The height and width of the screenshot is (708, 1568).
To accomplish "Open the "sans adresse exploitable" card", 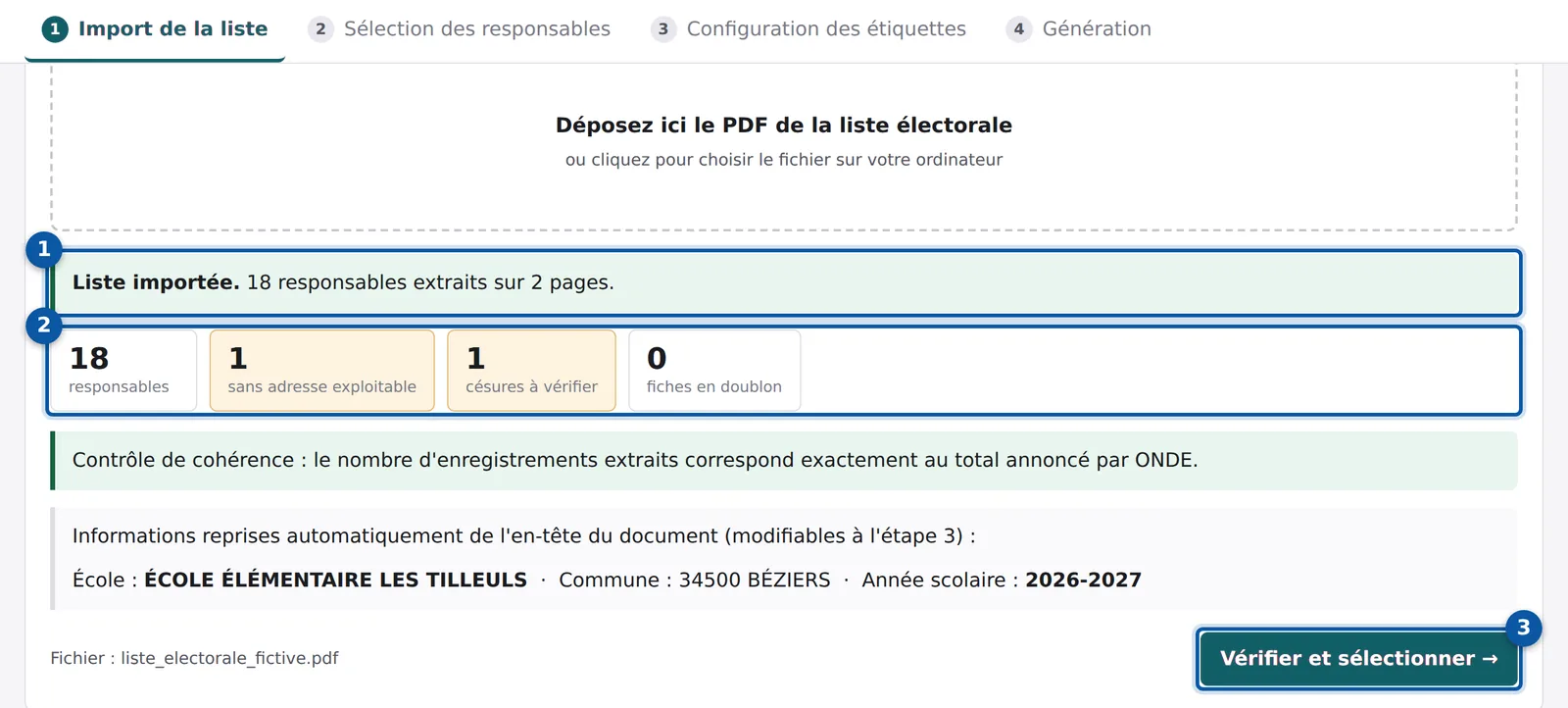I will point(321,371).
